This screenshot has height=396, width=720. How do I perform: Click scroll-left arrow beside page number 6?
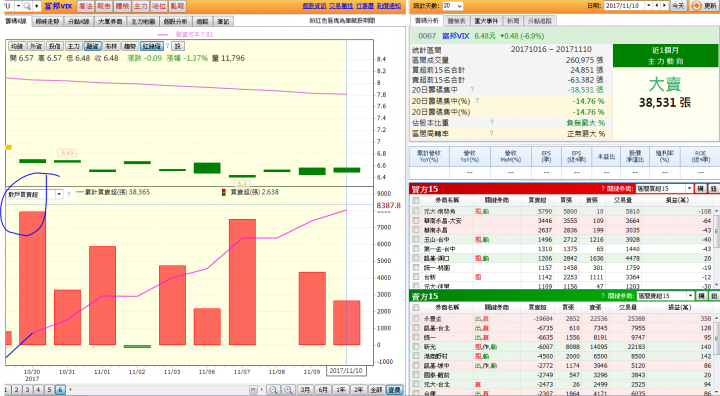[70, 390]
